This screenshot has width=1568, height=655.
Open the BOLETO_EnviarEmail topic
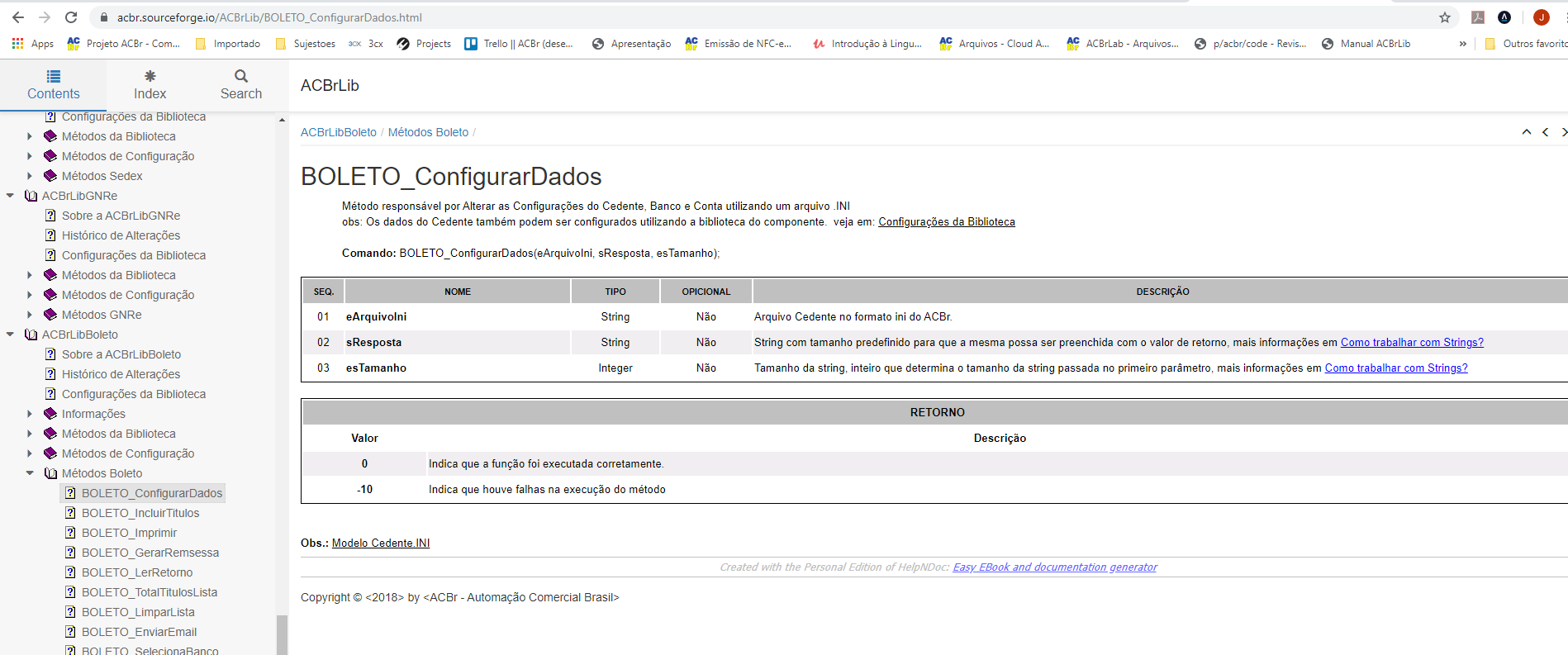(x=139, y=632)
